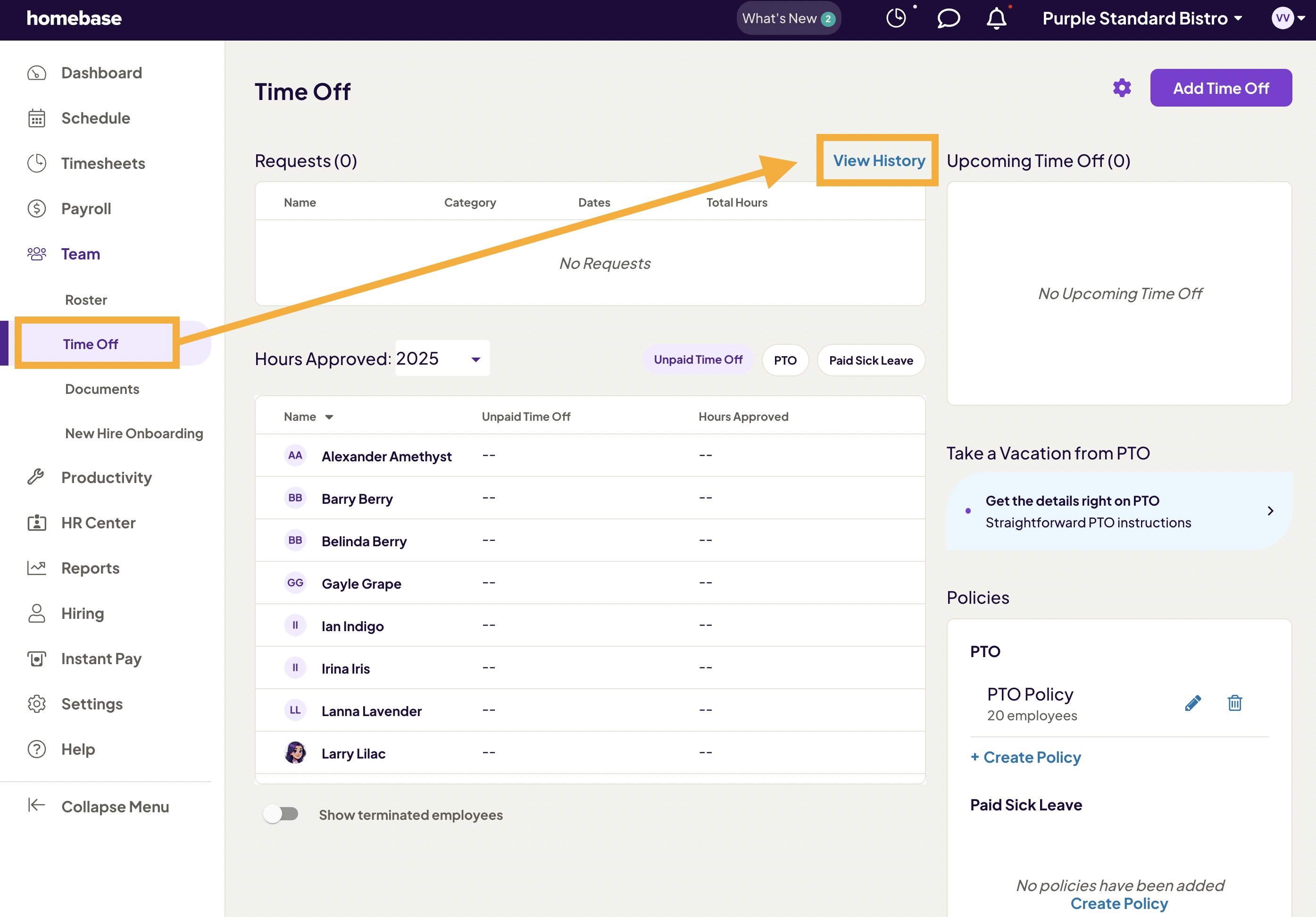The image size is (1316, 917).
Task: Open Roster in Team submenu
Action: tap(86, 300)
